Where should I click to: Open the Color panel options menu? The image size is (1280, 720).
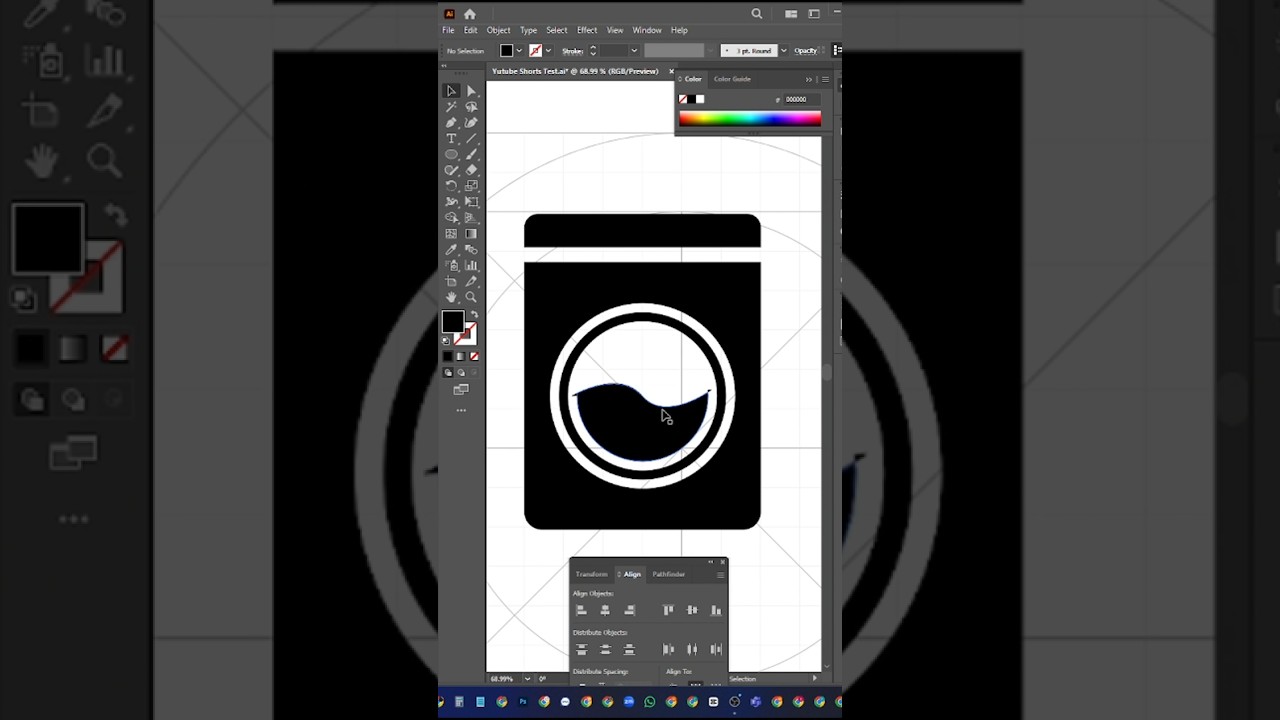825,79
